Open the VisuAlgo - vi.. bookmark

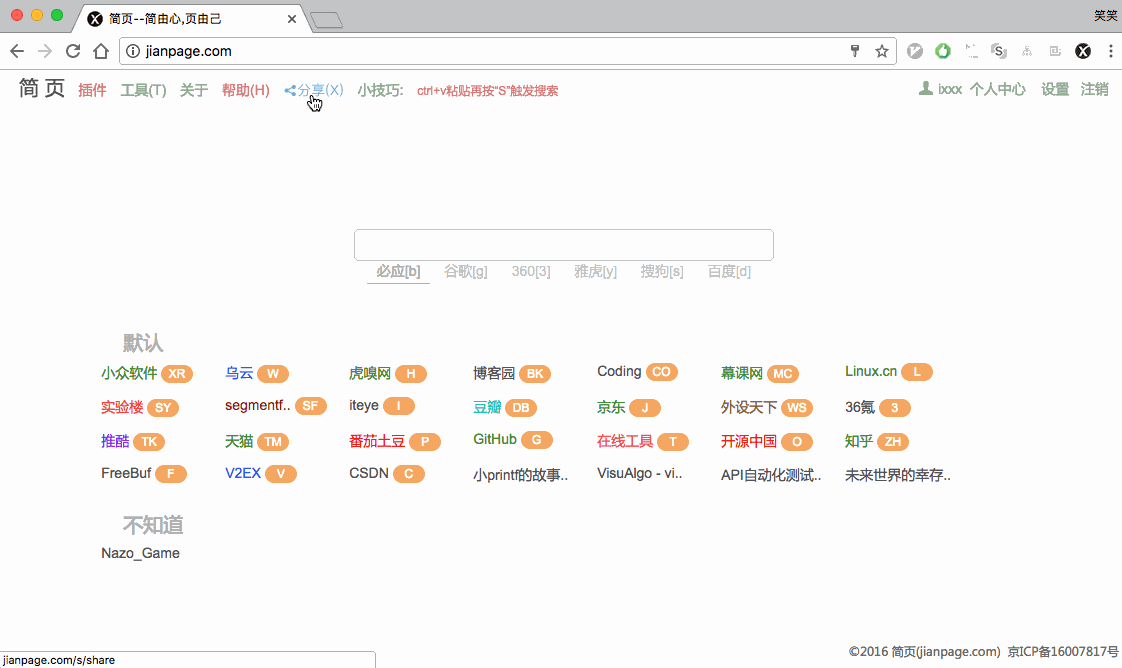click(x=640, y=473)
